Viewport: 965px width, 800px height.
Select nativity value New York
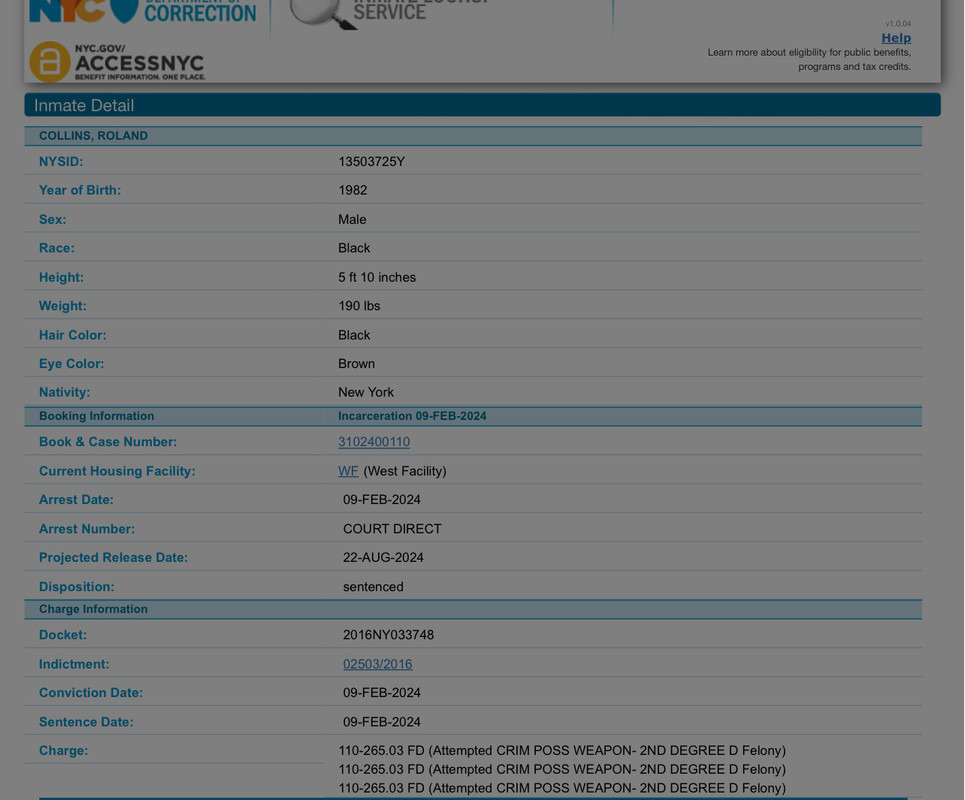pos(366,393)
